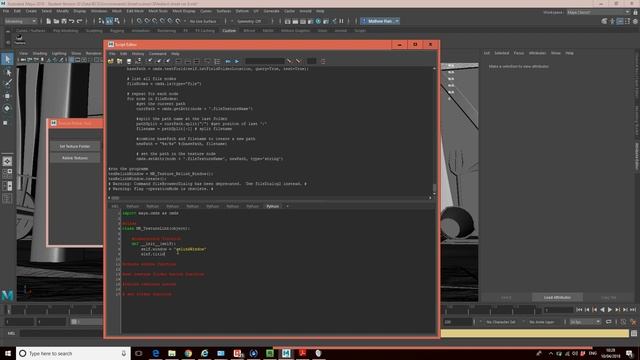Click Load Script icon in Script Editor toolbar
640x360 pixels.
click(x=111, y=61)
